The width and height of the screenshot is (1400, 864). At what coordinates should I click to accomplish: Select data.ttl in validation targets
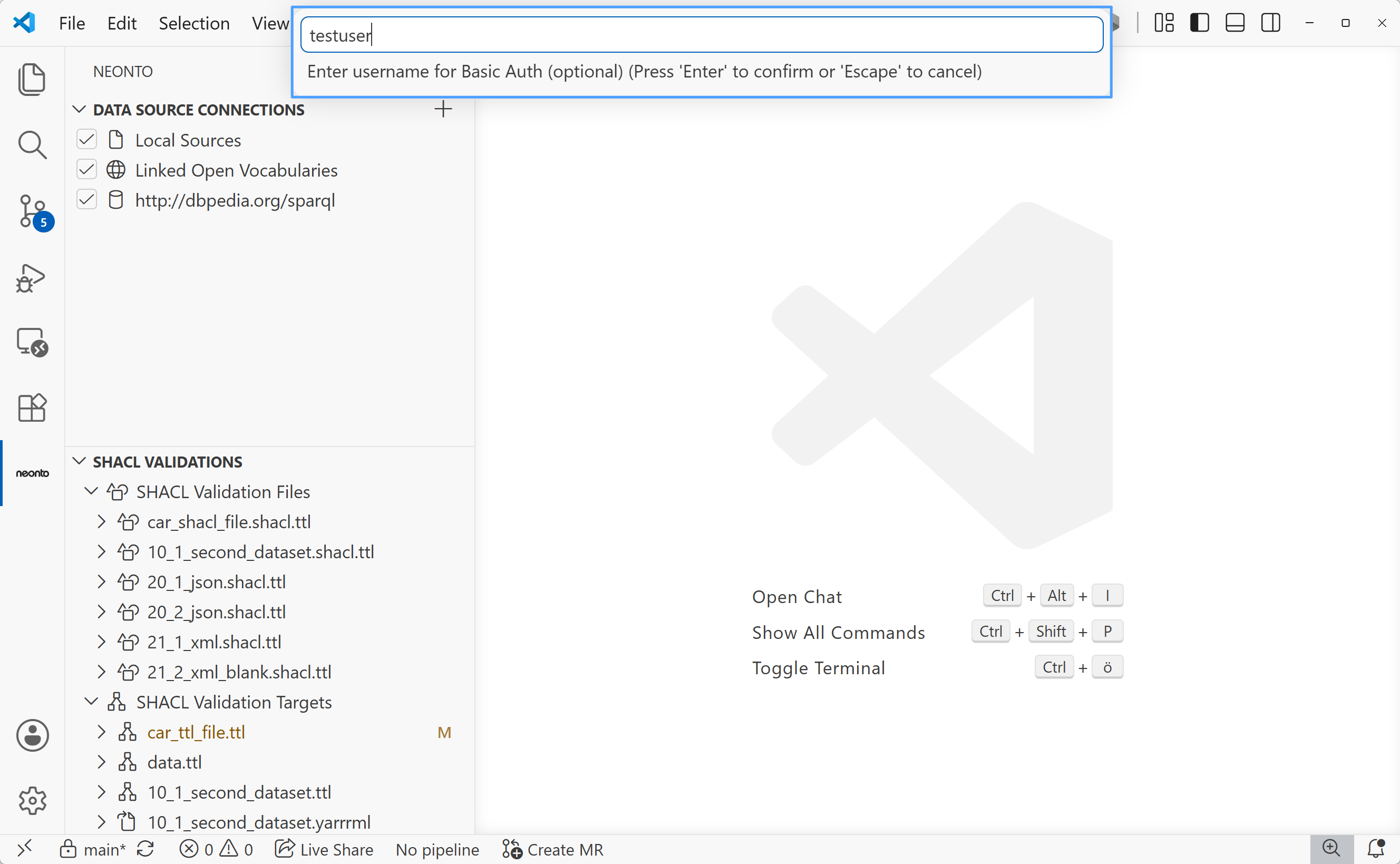point(174,762)
